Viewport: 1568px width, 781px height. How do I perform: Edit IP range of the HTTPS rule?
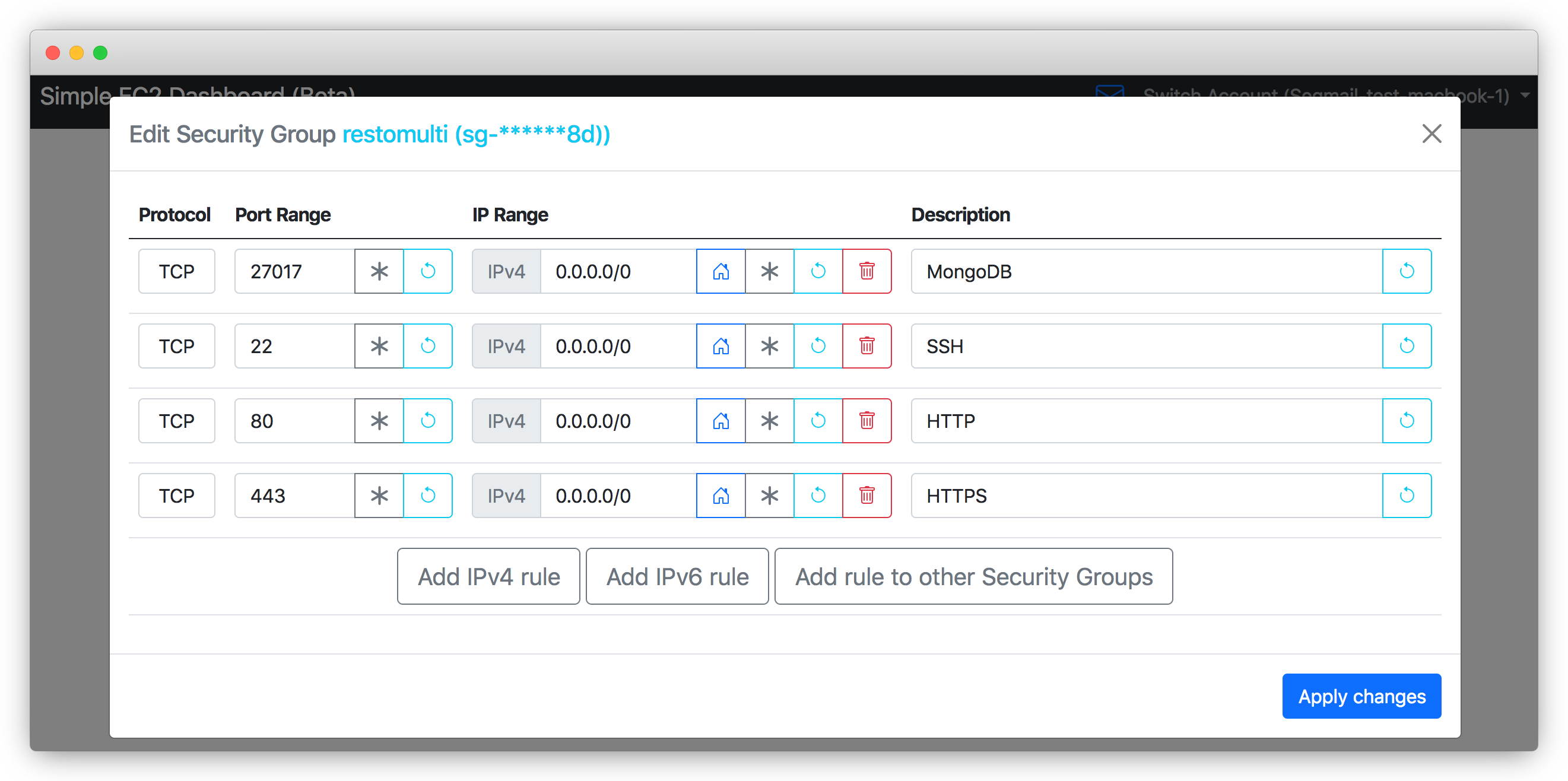618,496
